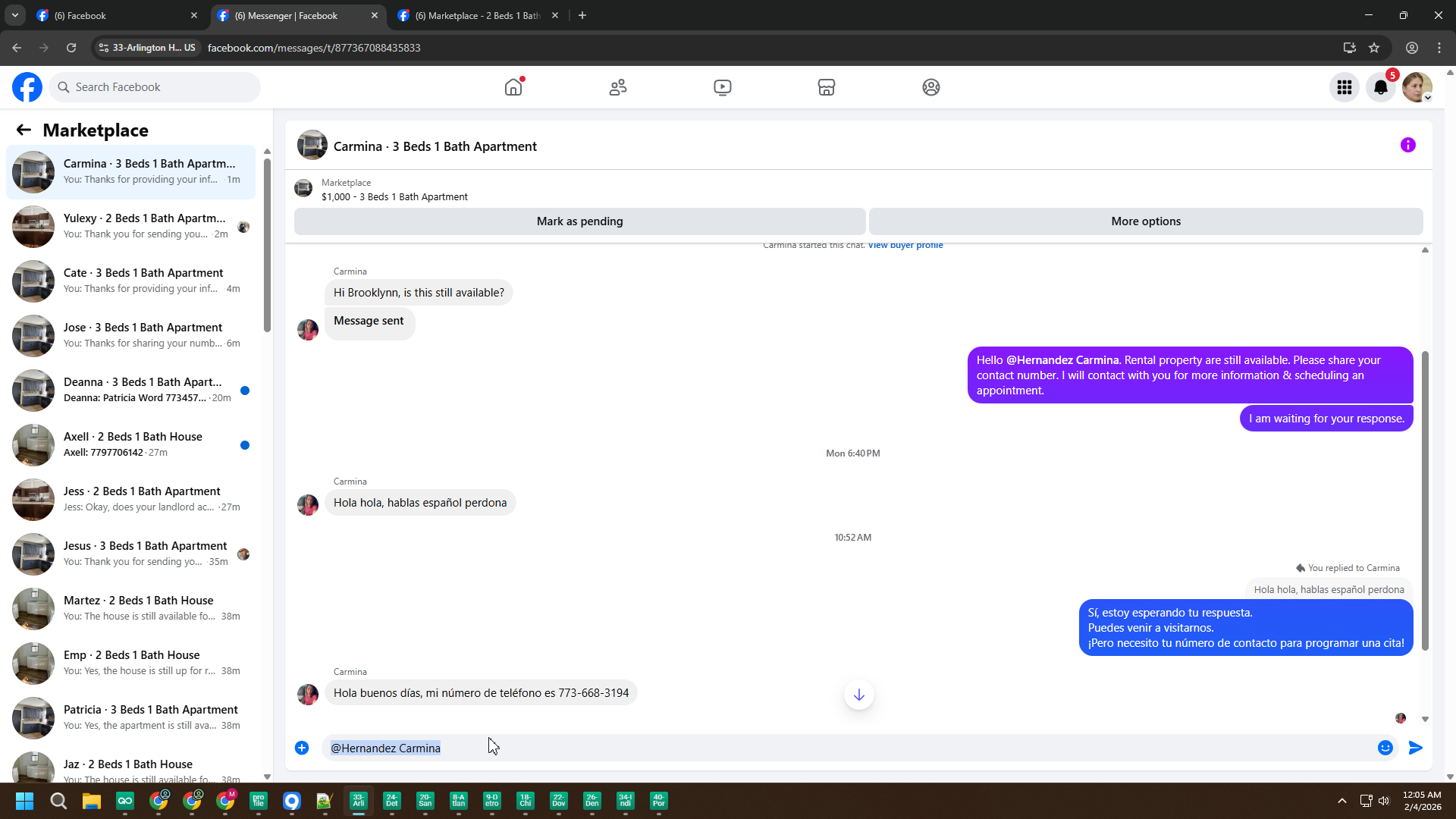Click the plus icon beside message box
Screen dimensions: 1456x819
pyautogui.click(x=302, y=748)
